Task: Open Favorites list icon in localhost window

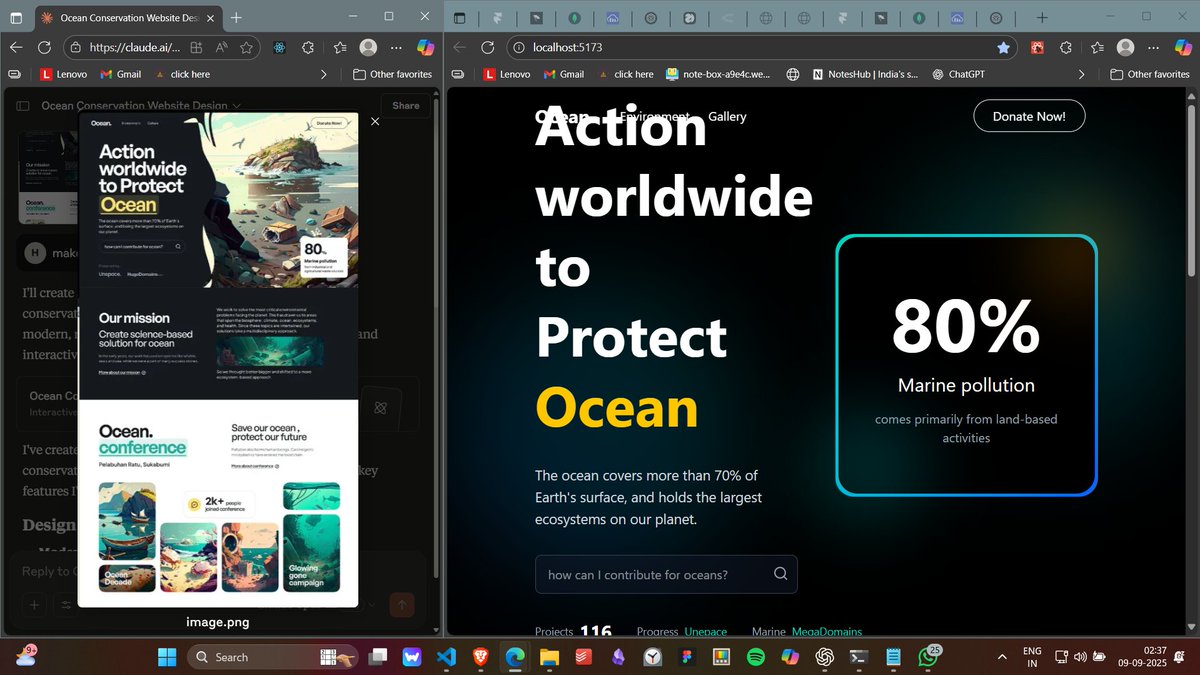Action: click(1097, 47)
